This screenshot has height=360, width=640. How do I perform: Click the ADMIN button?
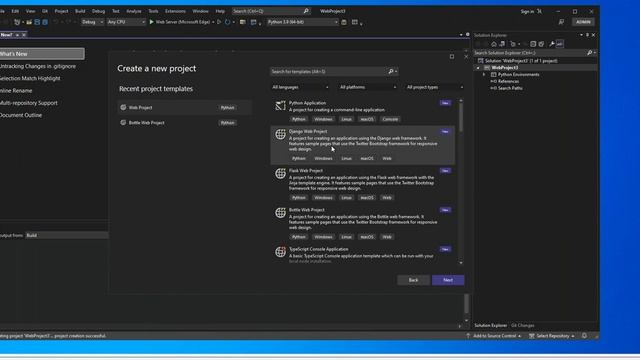pos(583,22)
